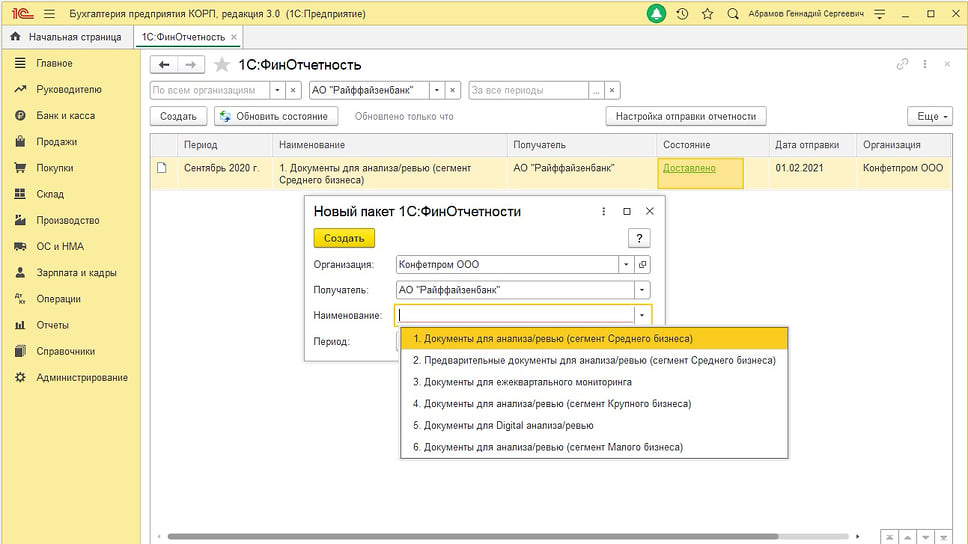Open the Еще dropdown button
Screen dimensions: 968x544
click(929, 116)
